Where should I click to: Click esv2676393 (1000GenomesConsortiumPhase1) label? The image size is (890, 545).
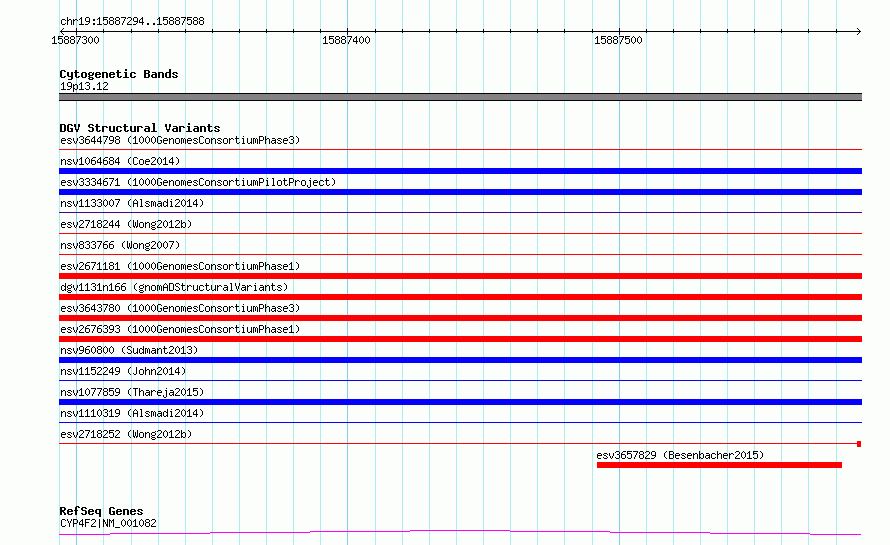[180, 329]
